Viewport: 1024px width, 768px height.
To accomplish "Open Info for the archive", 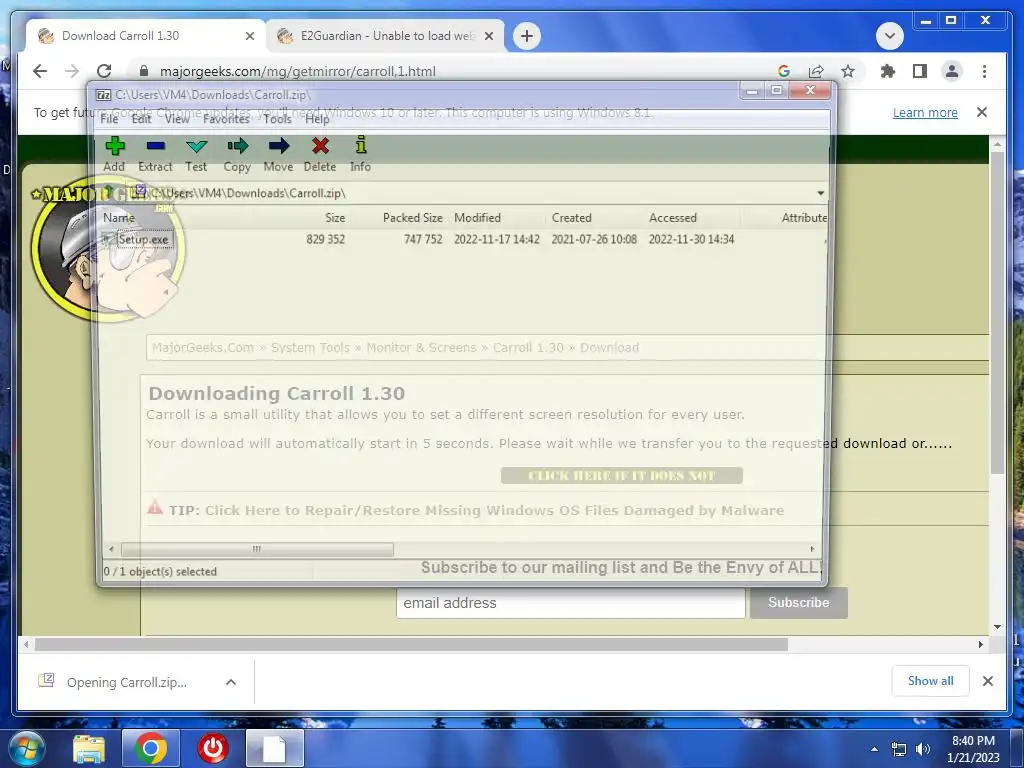I will point(360,154).
